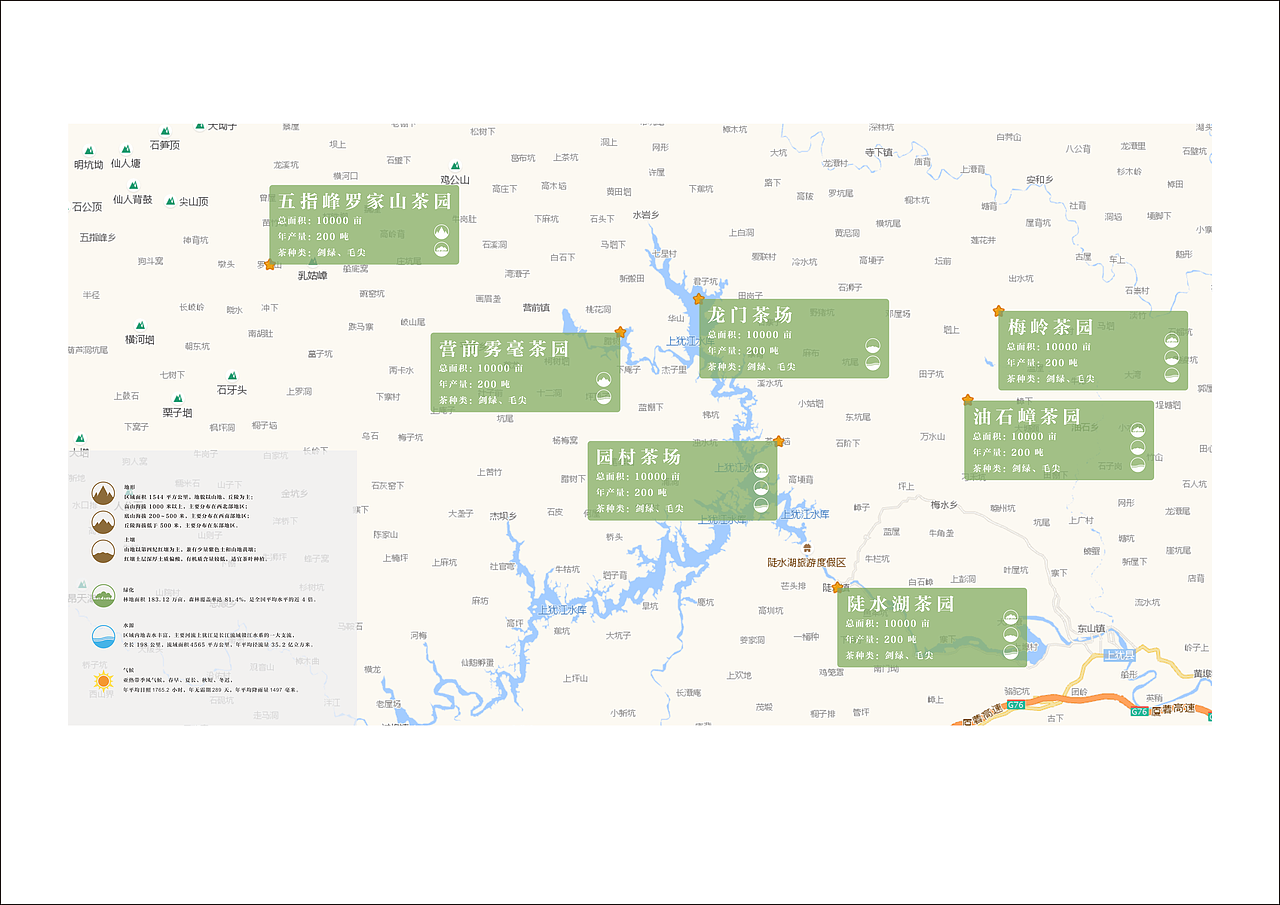Image resolution: width=1280 pixels, height=905 pixels.
Task: Click 茶种类：剑绿、毛尖 in 陡水湖茶园 card
Action: click(x=889, y=655)
